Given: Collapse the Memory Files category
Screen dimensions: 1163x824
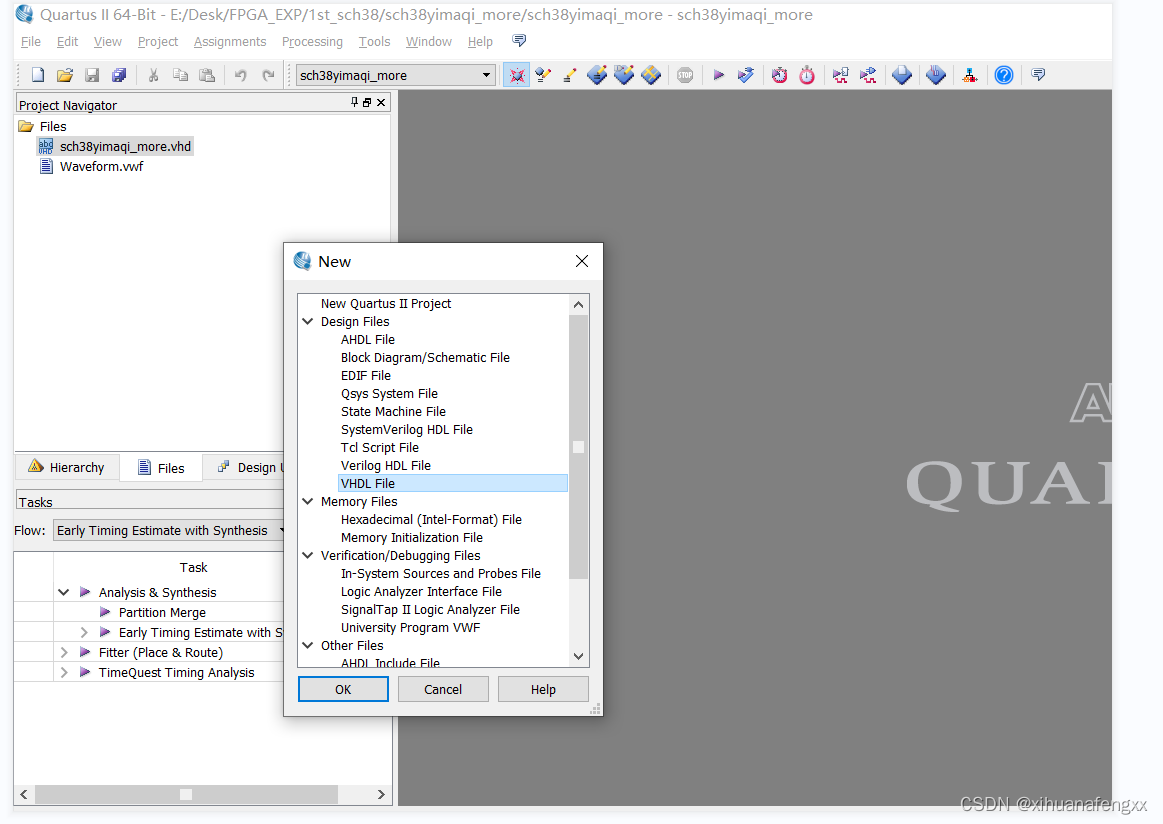Looking at the screenshot, I should [308, 501].
